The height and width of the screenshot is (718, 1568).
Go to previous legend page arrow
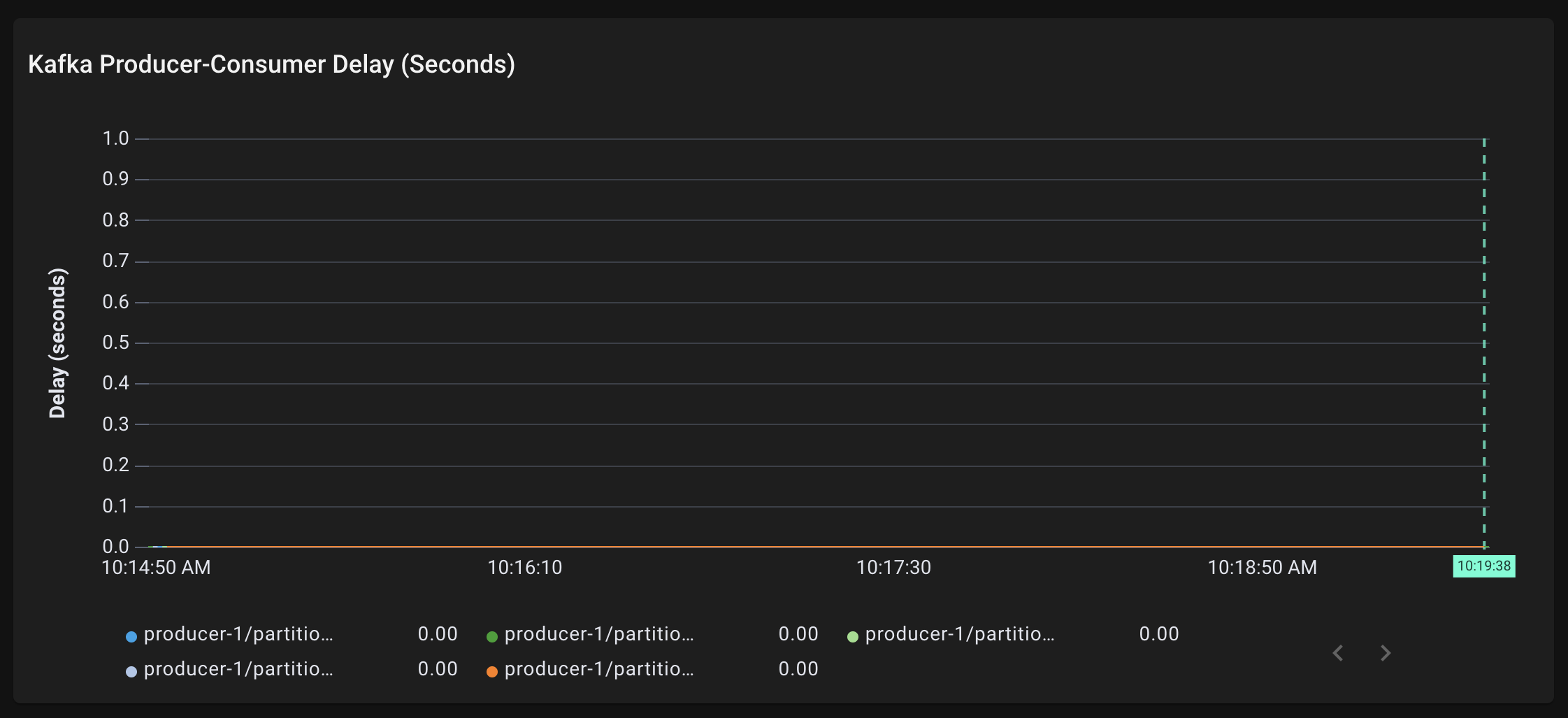point(1338,653)
